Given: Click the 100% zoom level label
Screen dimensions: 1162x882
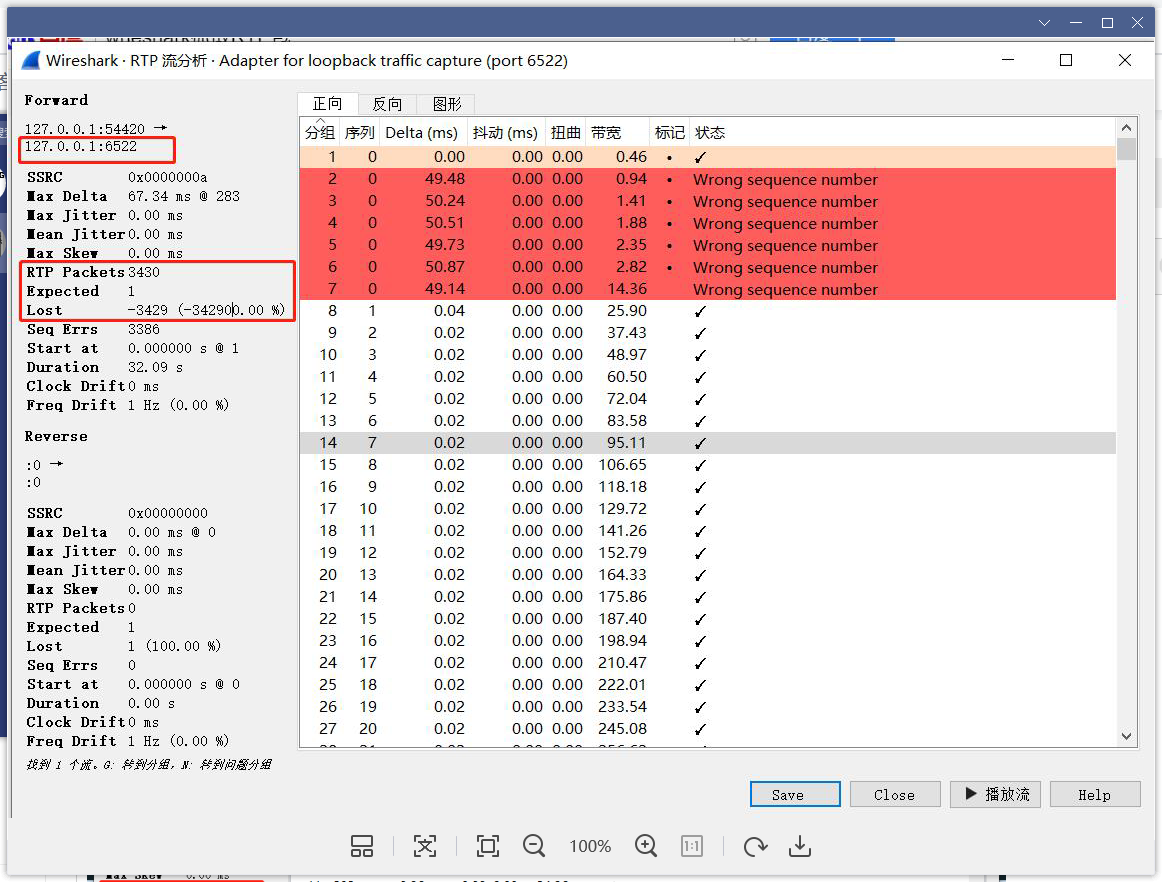Looking at the screenshot, I should click(x=589, y=845).
